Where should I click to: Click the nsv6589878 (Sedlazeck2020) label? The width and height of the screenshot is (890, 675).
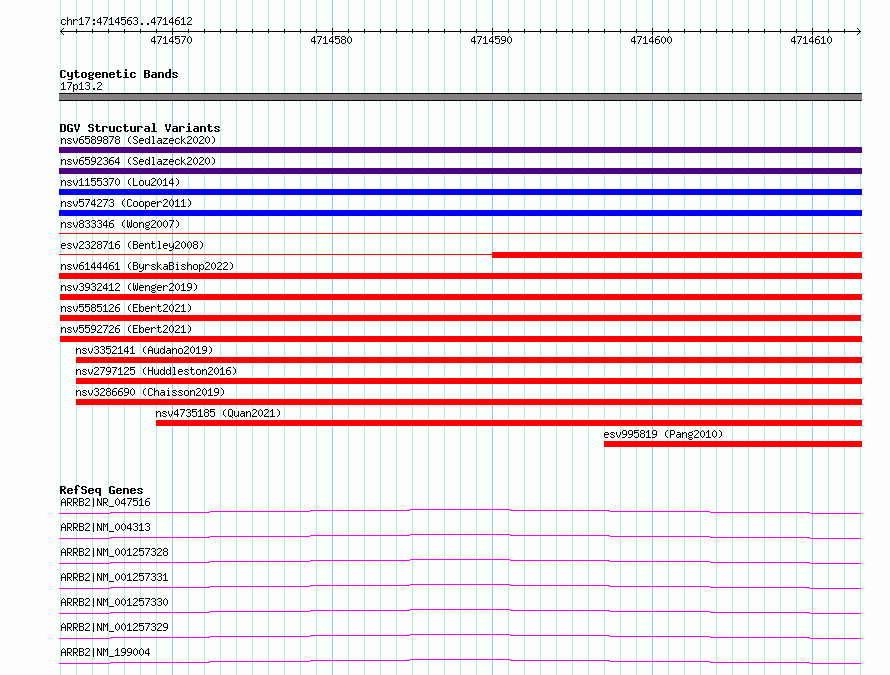point(138,140)
